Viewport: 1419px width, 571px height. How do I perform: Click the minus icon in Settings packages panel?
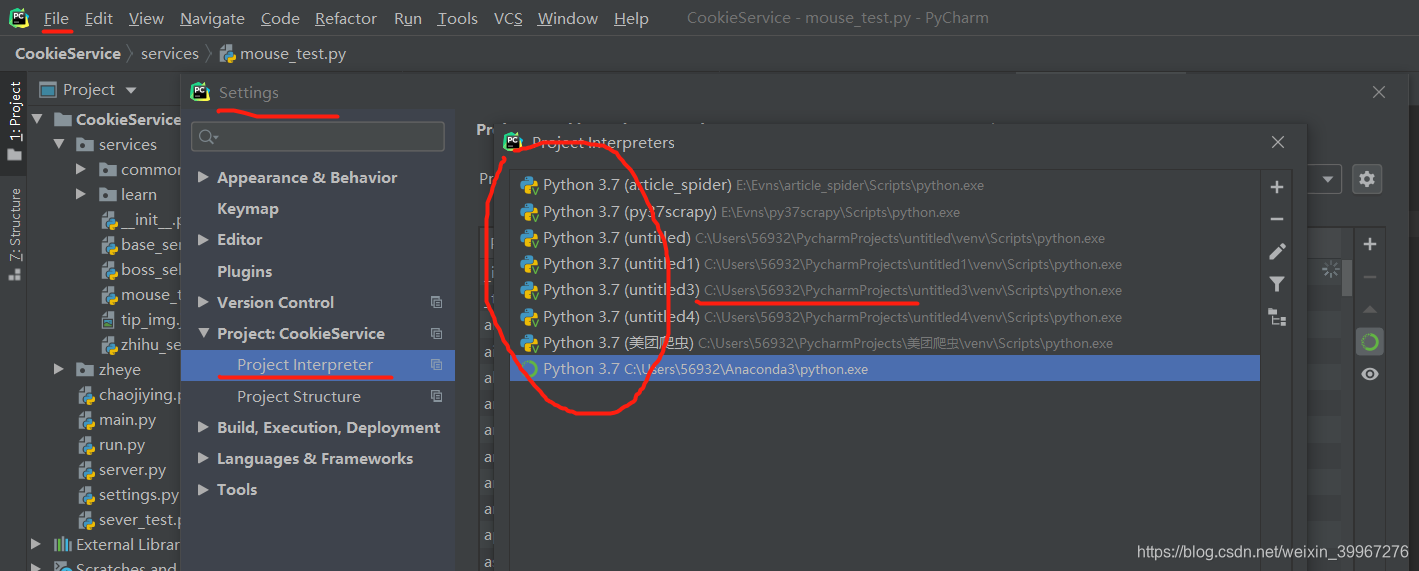pyautogui.click(x=1370, y=277)
